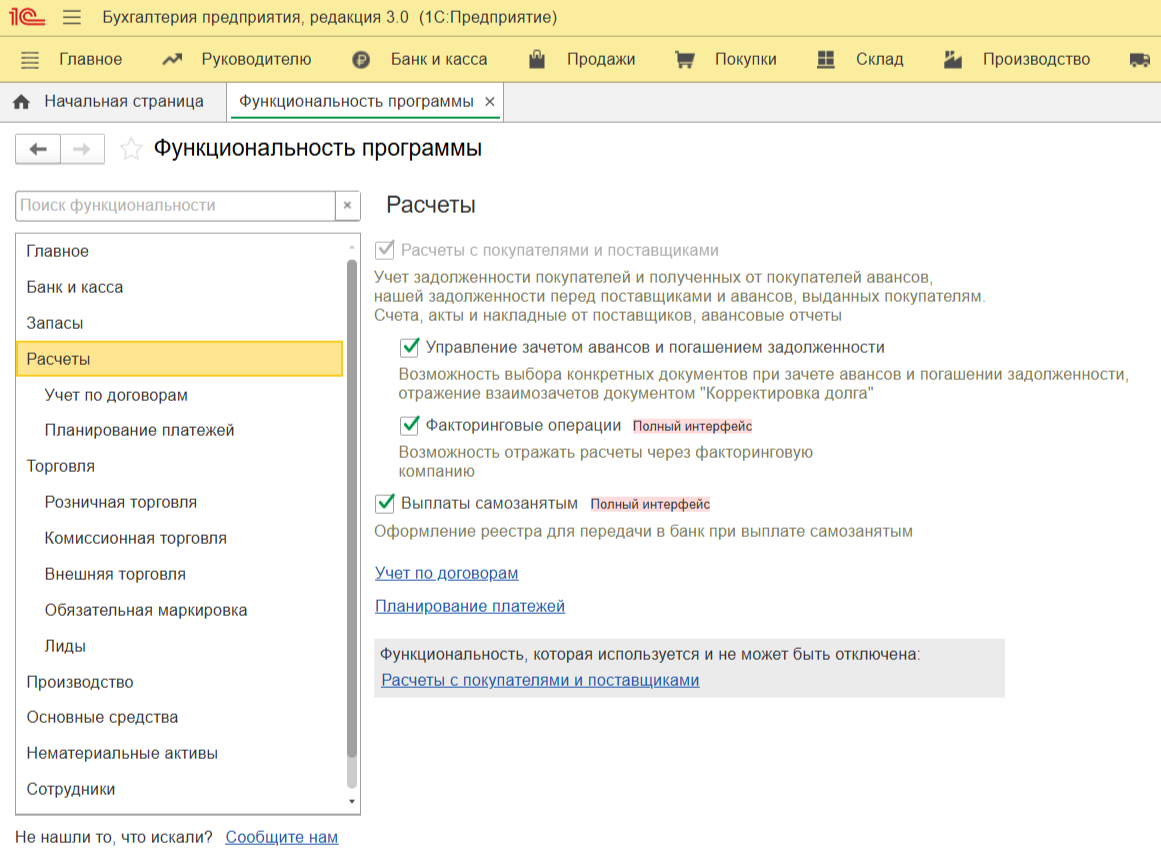1161x862 pixels.
Task: Open the truck icon section at far right
Action: click(1140, 60)
